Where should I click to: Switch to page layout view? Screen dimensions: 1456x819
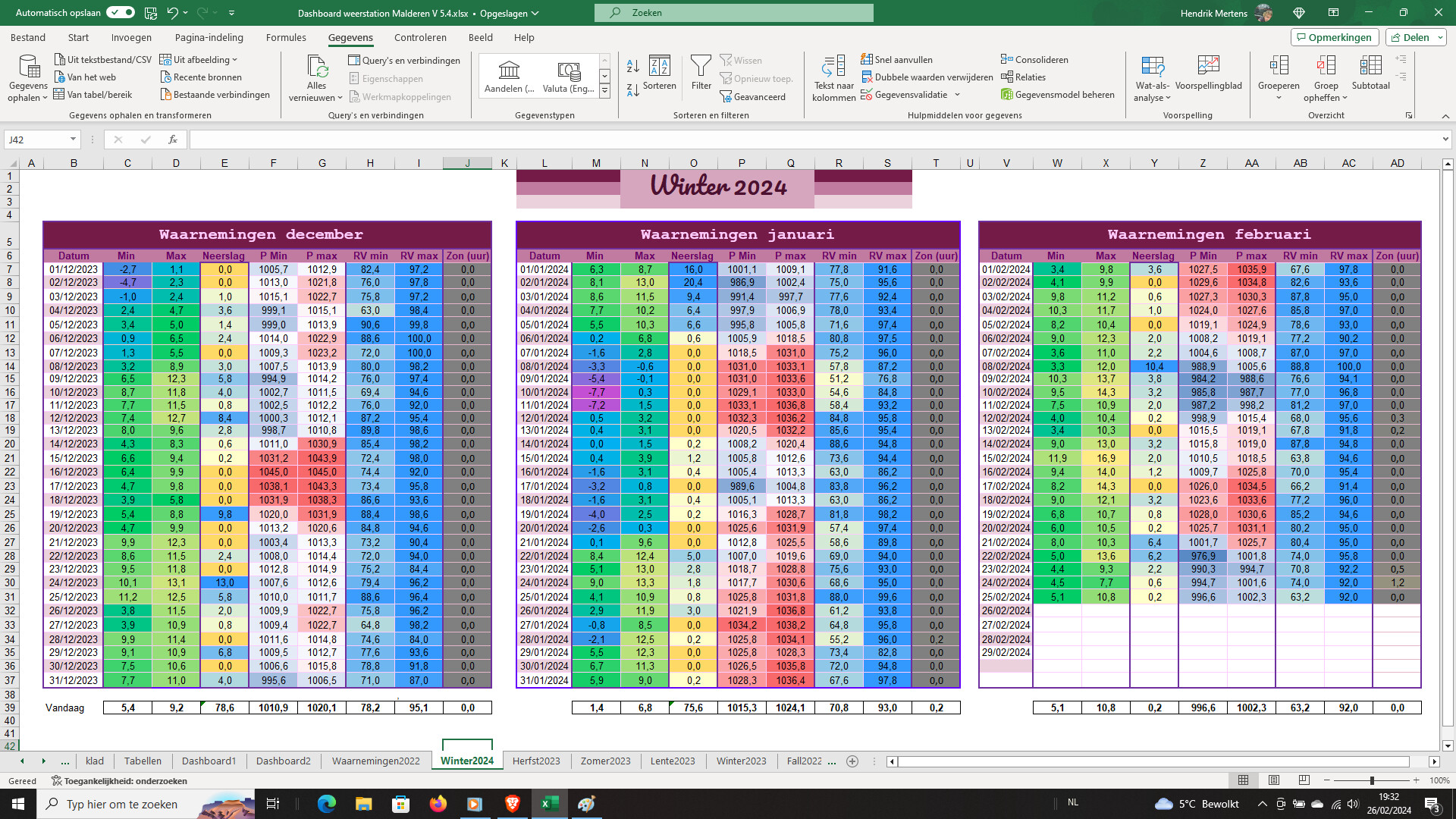click(1274, 780)
